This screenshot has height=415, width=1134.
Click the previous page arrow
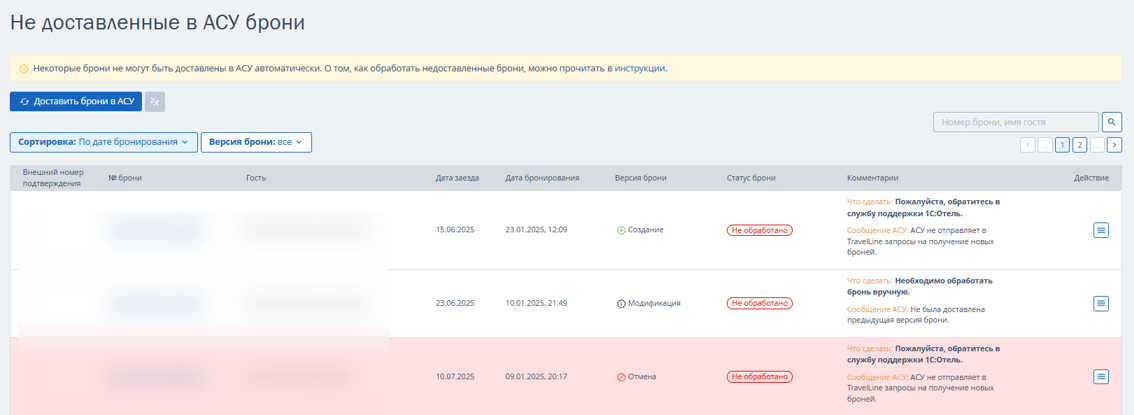click(1028, 145)
